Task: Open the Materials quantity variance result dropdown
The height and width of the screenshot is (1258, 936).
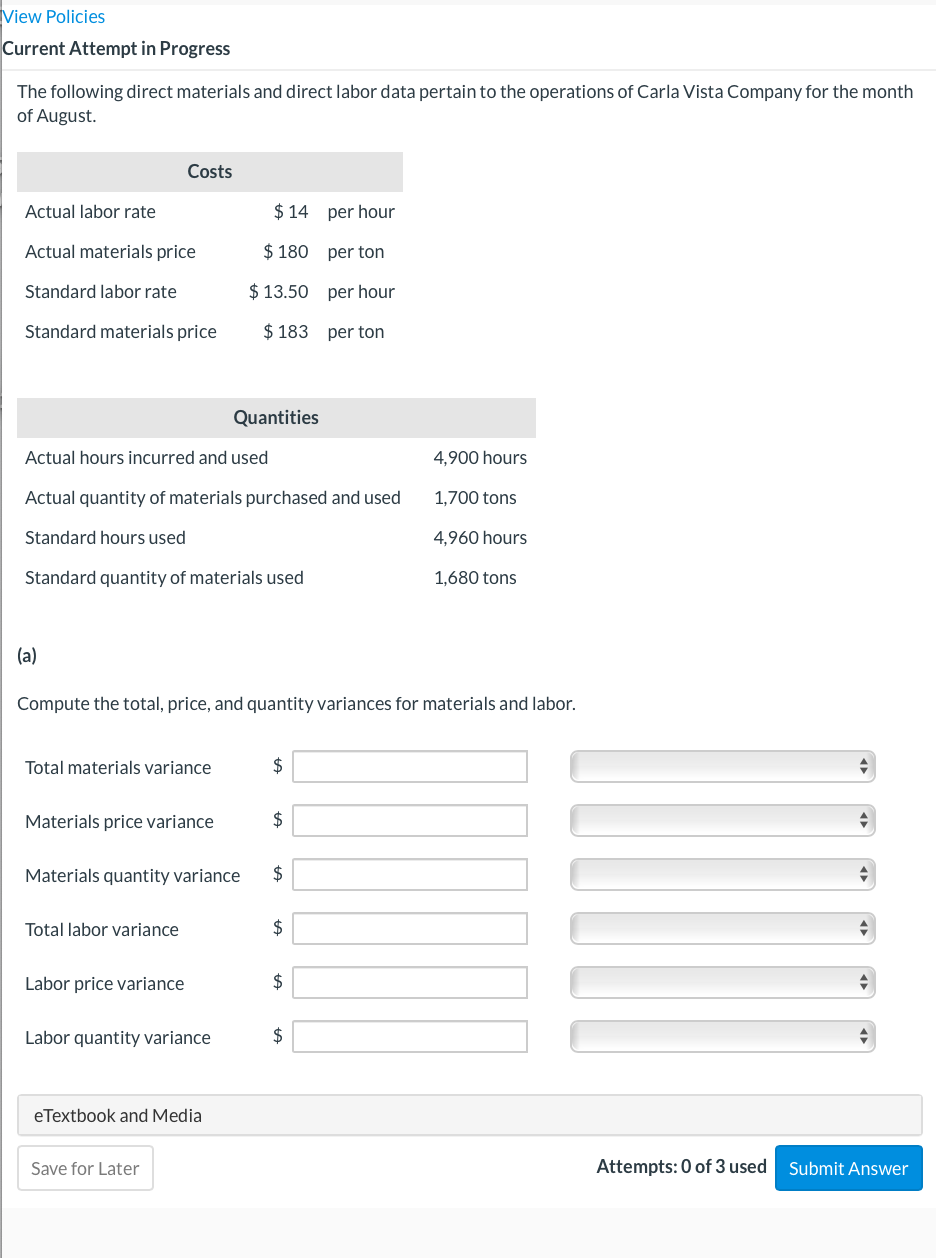Action: click(722, 874)
